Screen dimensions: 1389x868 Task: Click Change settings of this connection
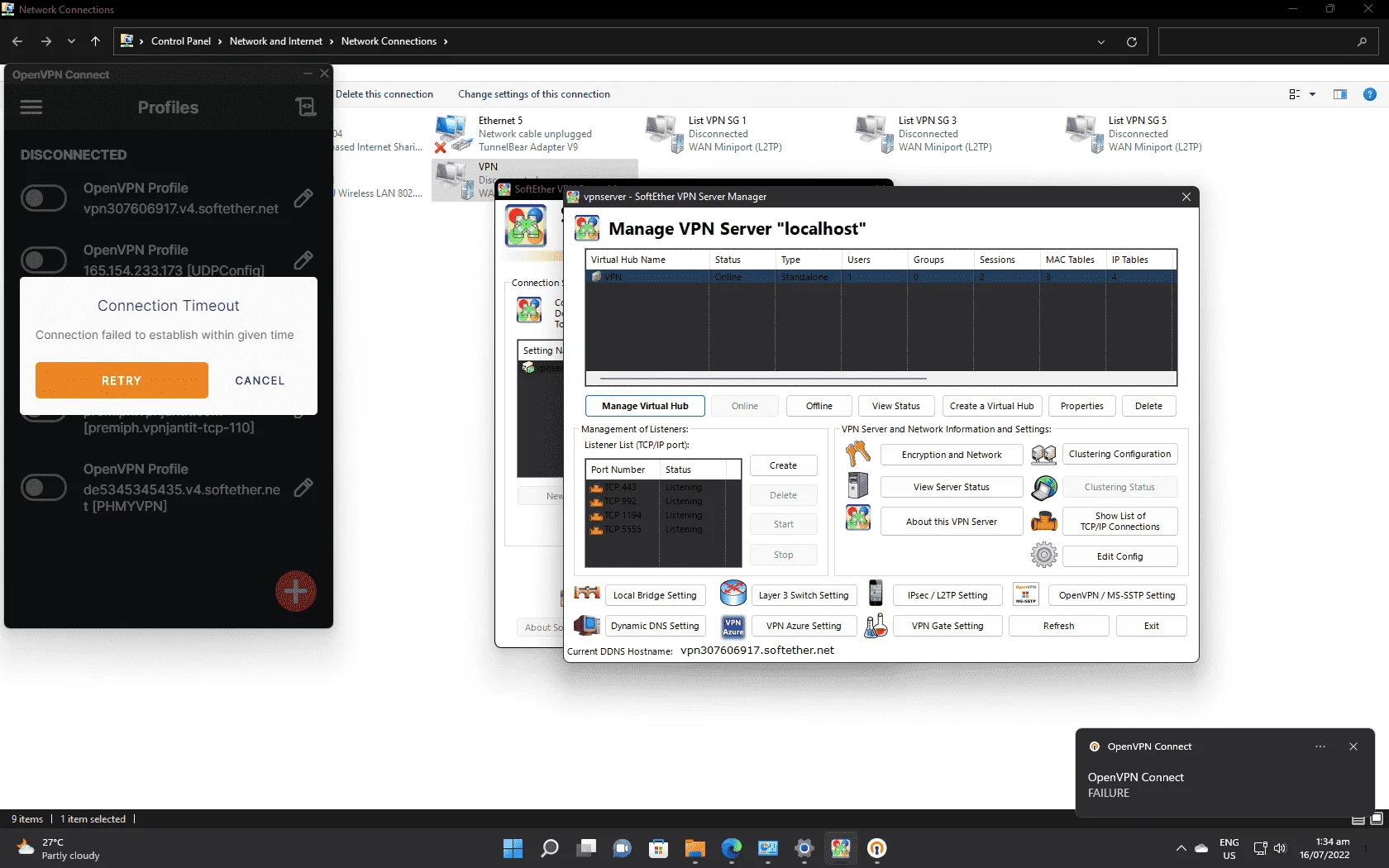534,94
